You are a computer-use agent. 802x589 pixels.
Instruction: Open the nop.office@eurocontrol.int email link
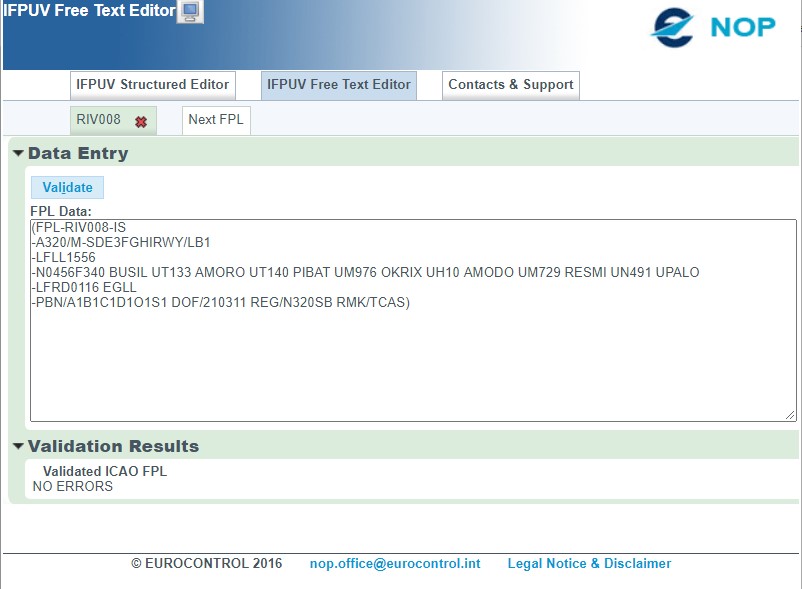tap(395, 563)
